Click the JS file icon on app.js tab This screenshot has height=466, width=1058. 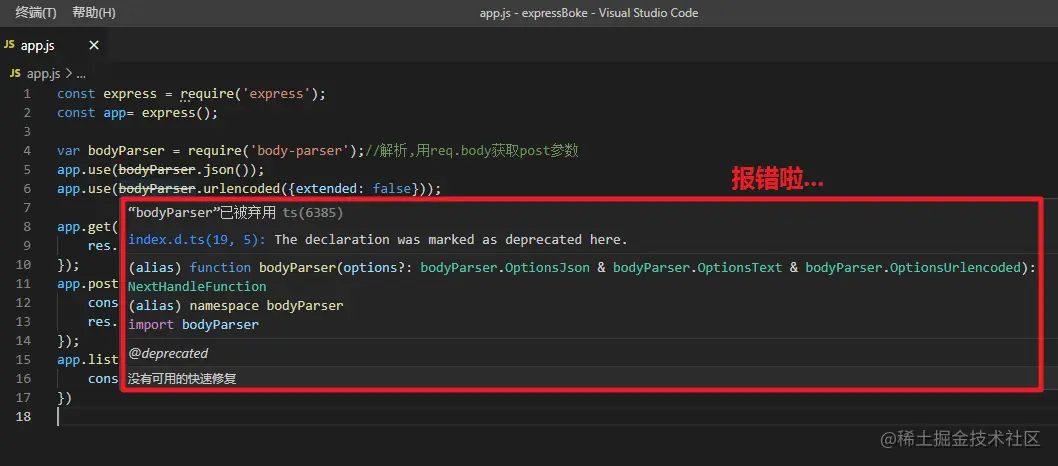(x=9, y=45)
